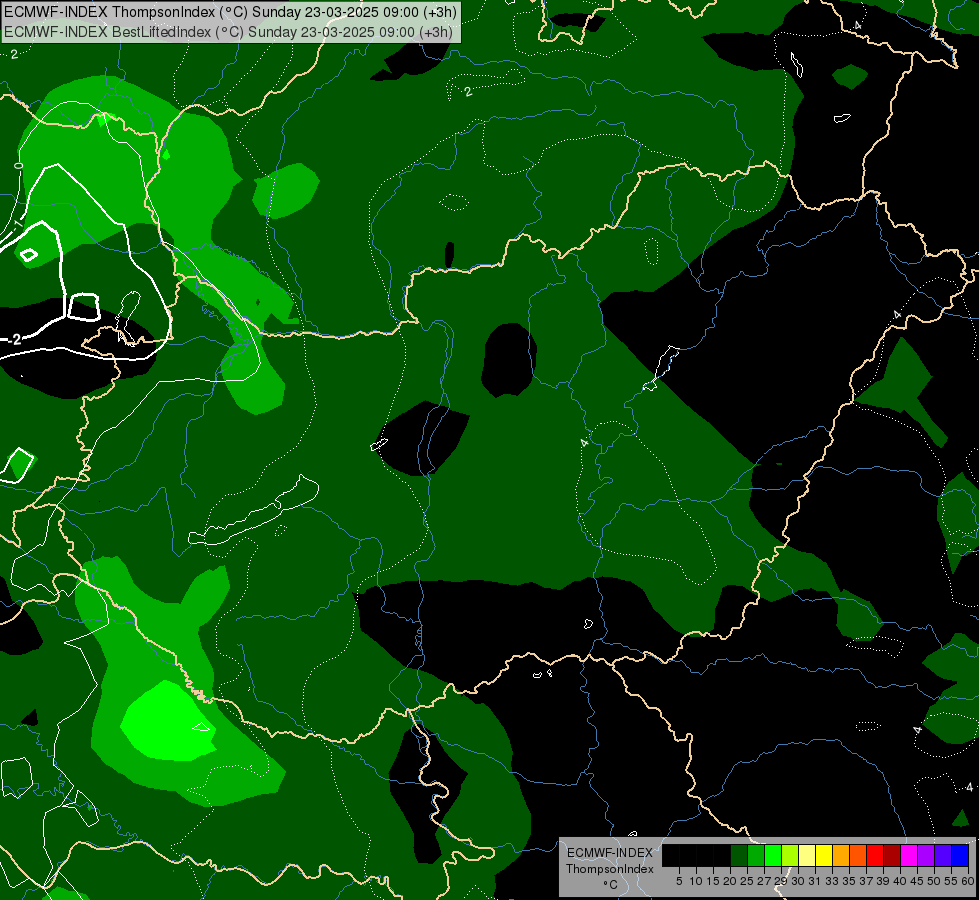Click legend tick label 50
The height and width of the screenshot is (900, 979).
click(x=934, y=881)
